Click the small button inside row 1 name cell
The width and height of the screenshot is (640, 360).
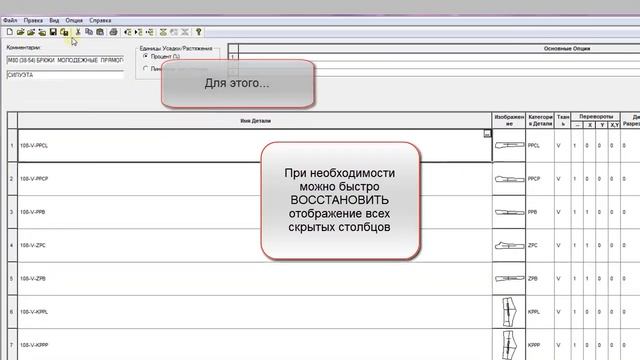(x=487, y=133)
